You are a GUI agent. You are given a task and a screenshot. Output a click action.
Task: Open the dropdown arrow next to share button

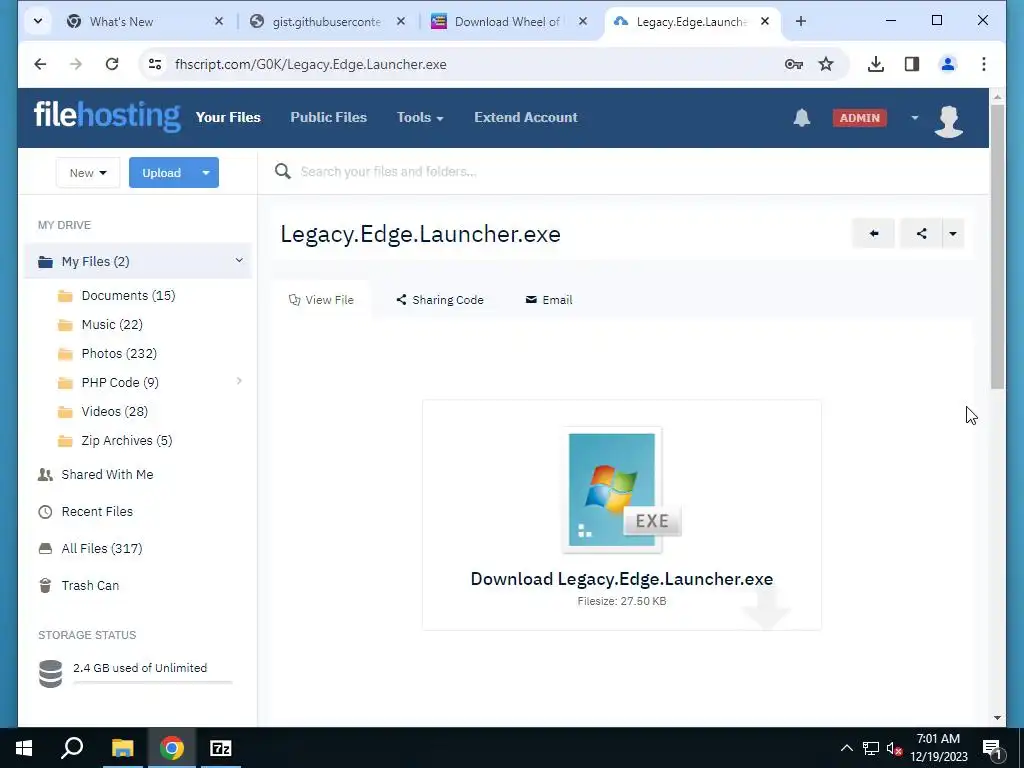[x=953, y=233]
